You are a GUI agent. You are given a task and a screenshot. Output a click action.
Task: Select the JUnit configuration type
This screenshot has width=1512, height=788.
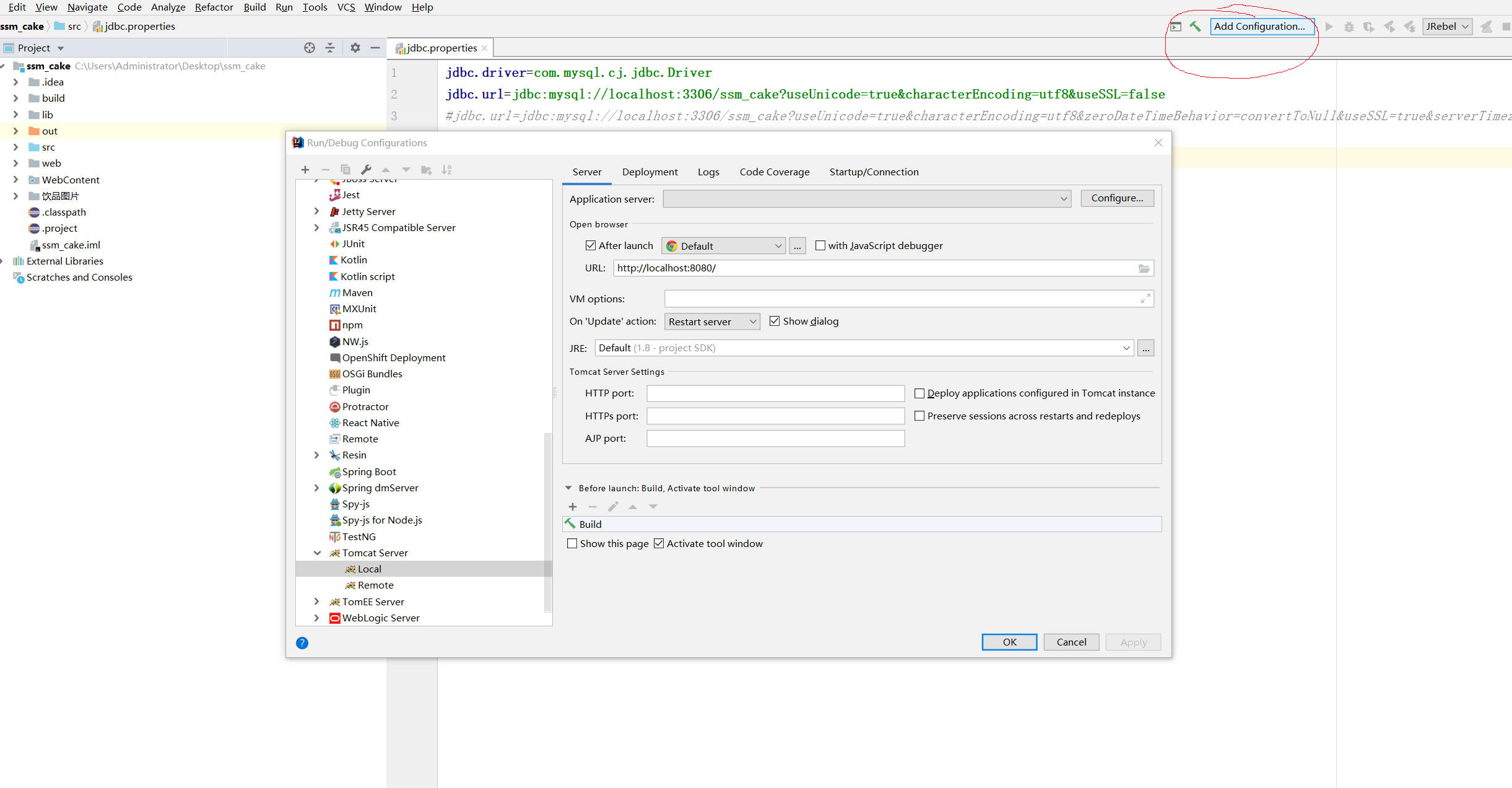click(x=353, y=243)
